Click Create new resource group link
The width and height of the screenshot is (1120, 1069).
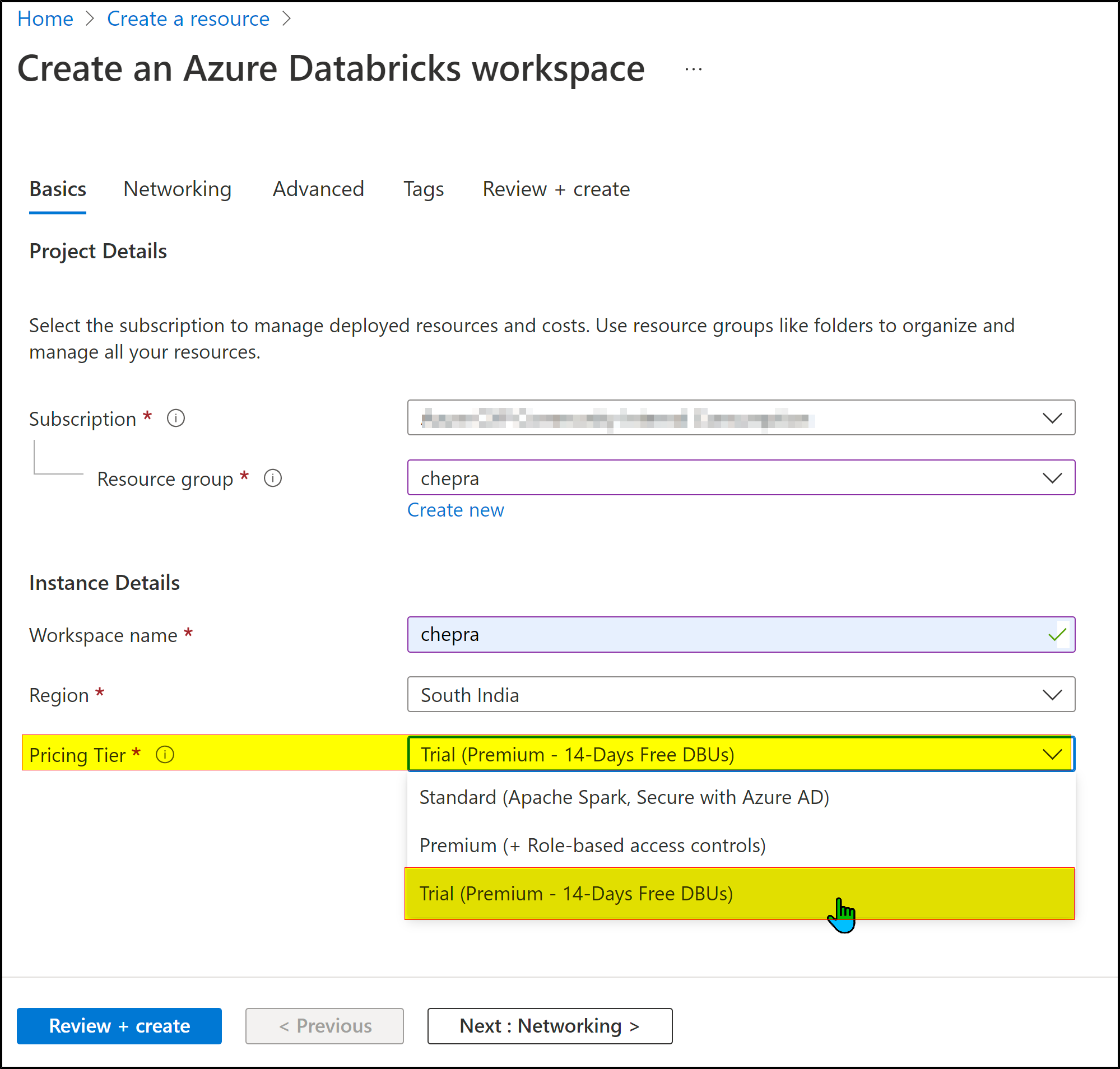[x=456, y=510]
